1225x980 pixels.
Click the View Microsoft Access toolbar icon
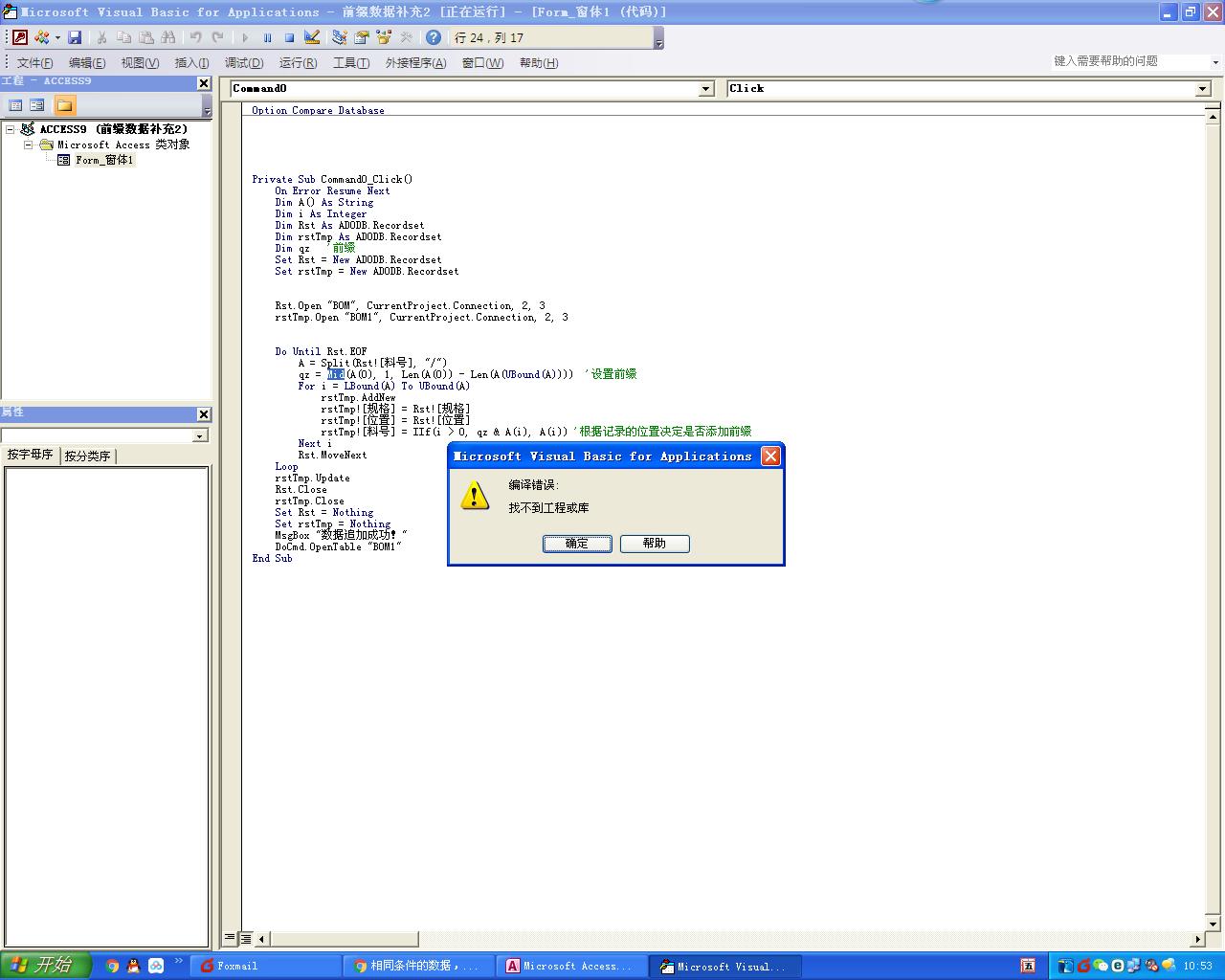(x=19, y=37)
